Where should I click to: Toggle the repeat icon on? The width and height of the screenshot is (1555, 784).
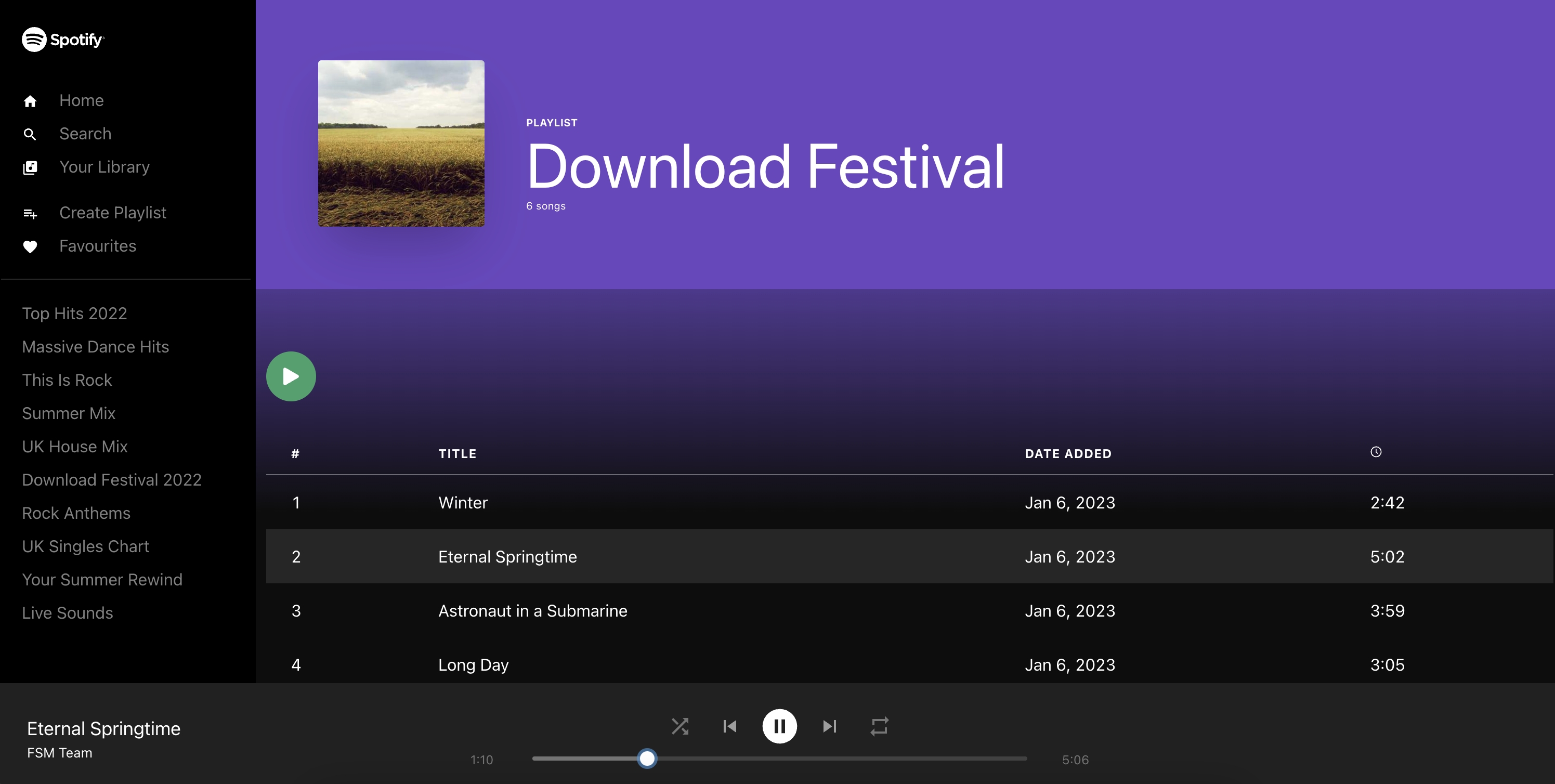878,726
